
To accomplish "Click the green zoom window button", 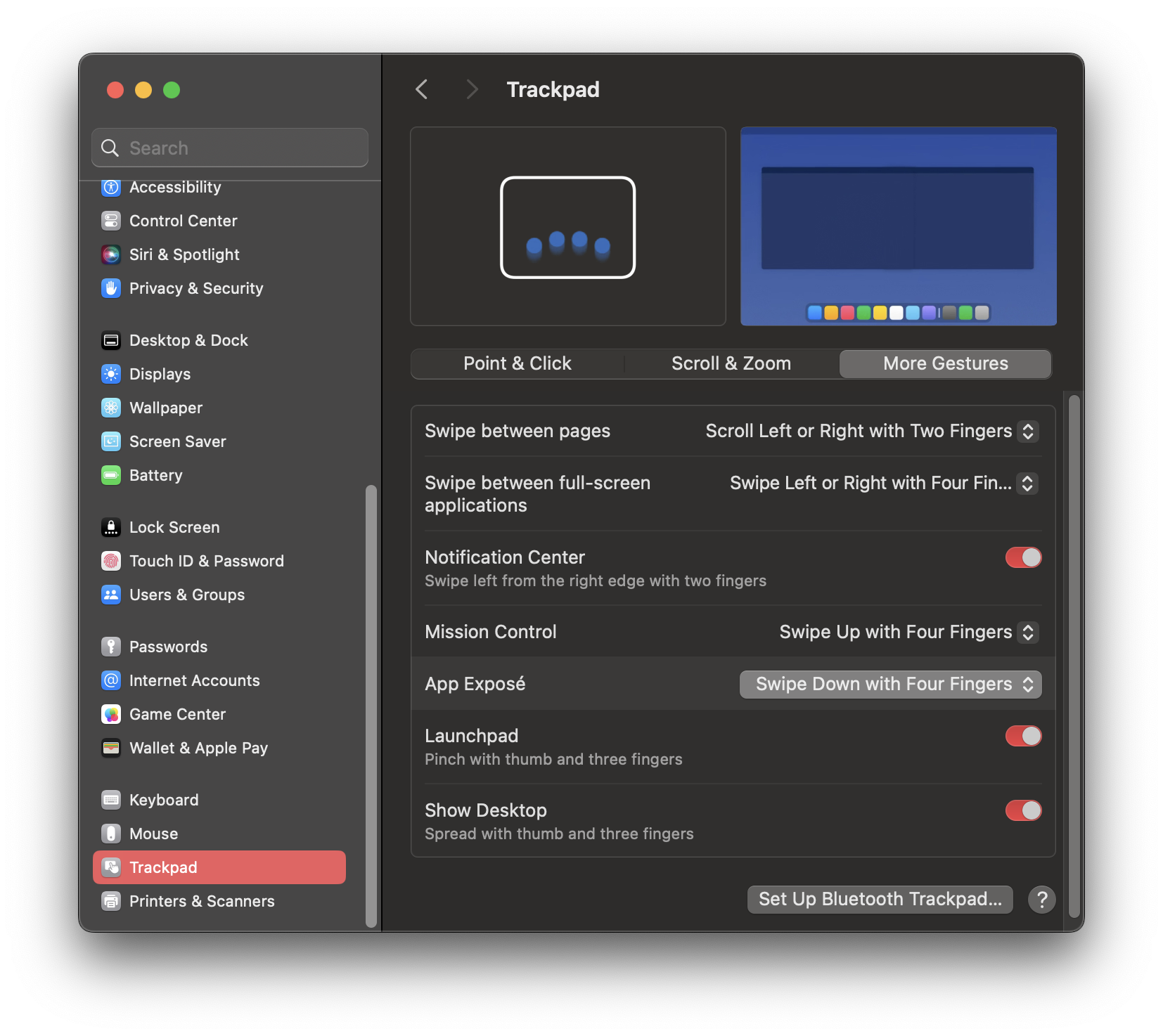I will coord(172,90).
